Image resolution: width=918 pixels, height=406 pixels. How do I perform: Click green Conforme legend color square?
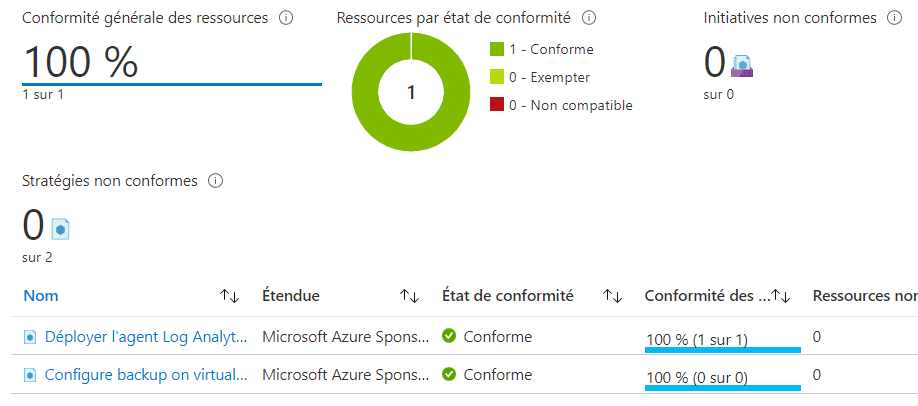coord(497,49)
